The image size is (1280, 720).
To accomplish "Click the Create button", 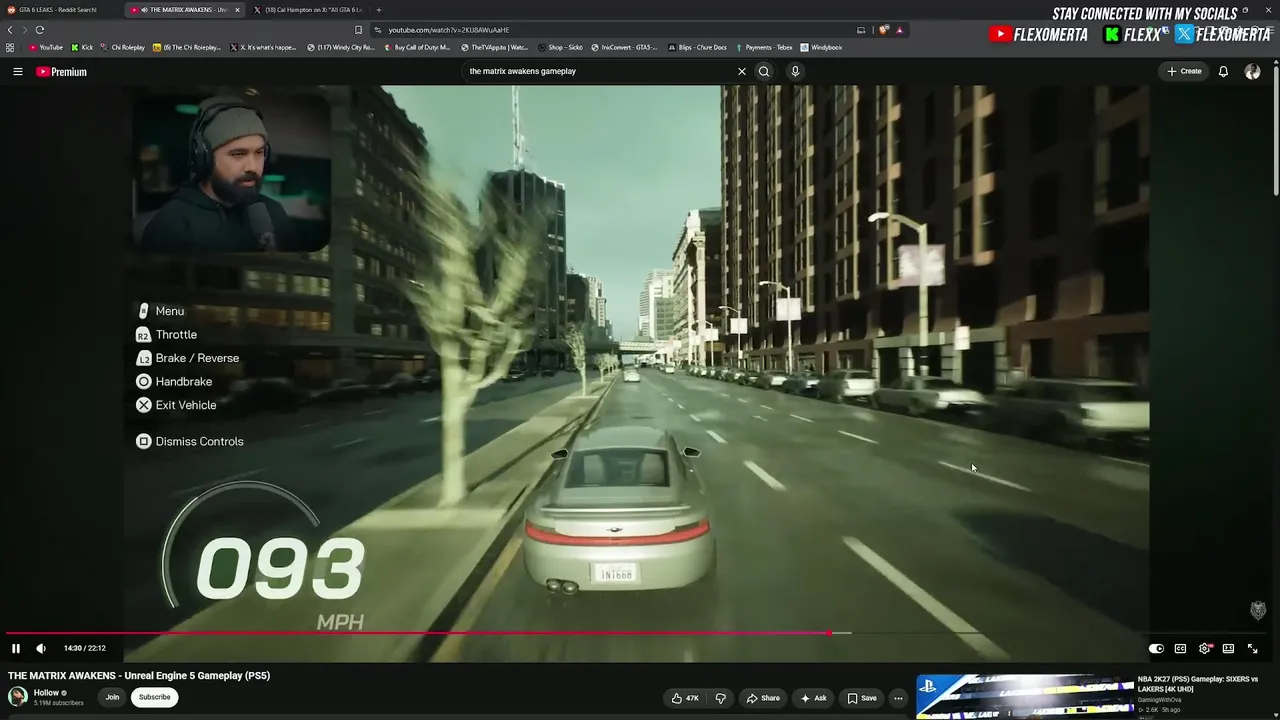I will tap(1184, 71).
